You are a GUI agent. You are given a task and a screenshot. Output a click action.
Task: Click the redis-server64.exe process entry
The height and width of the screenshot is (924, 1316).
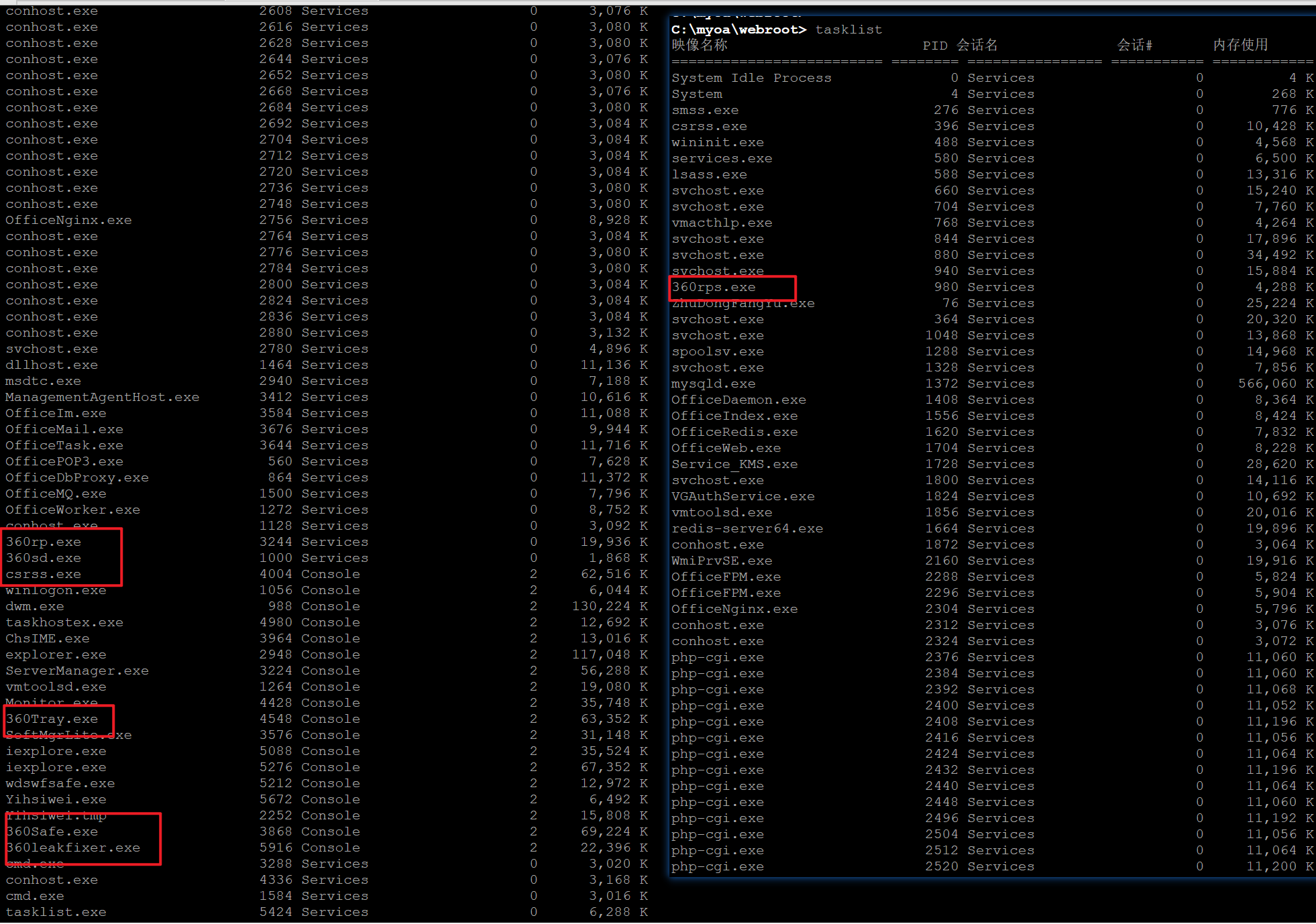(x=747, y=528)
